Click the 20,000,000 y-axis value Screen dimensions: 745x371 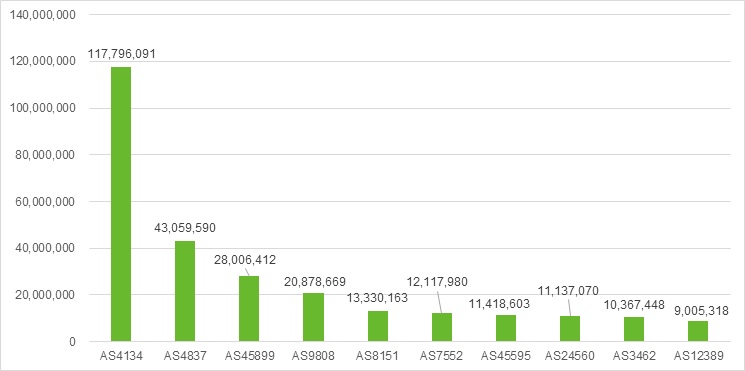(x=45, y=295)
